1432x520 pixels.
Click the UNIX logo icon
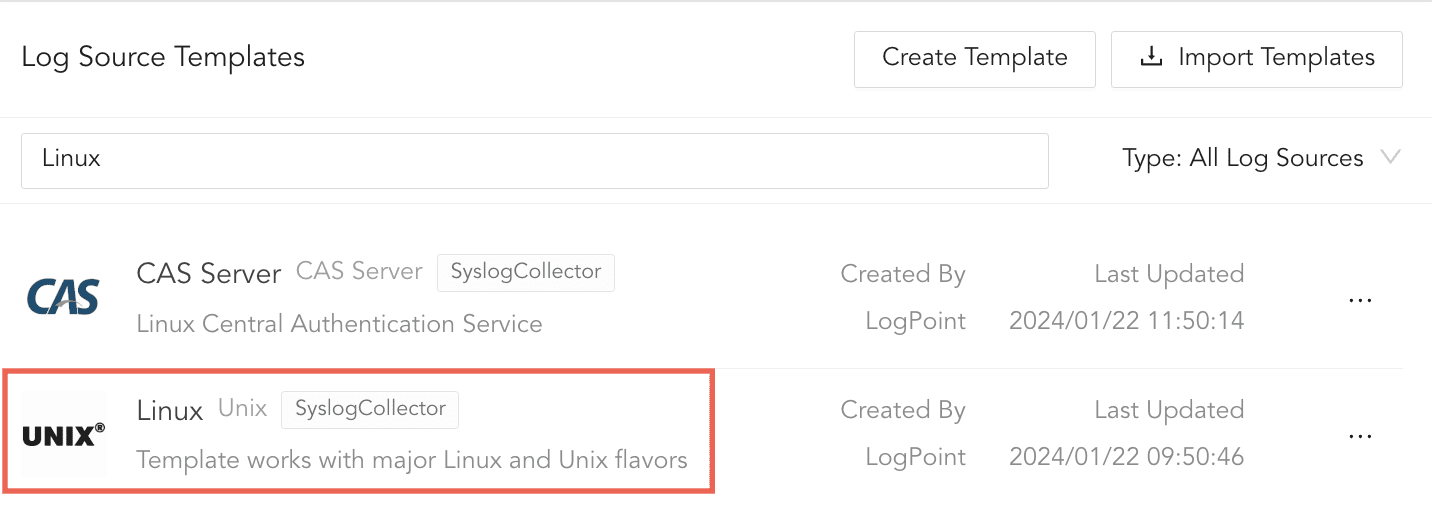(63, 434)
